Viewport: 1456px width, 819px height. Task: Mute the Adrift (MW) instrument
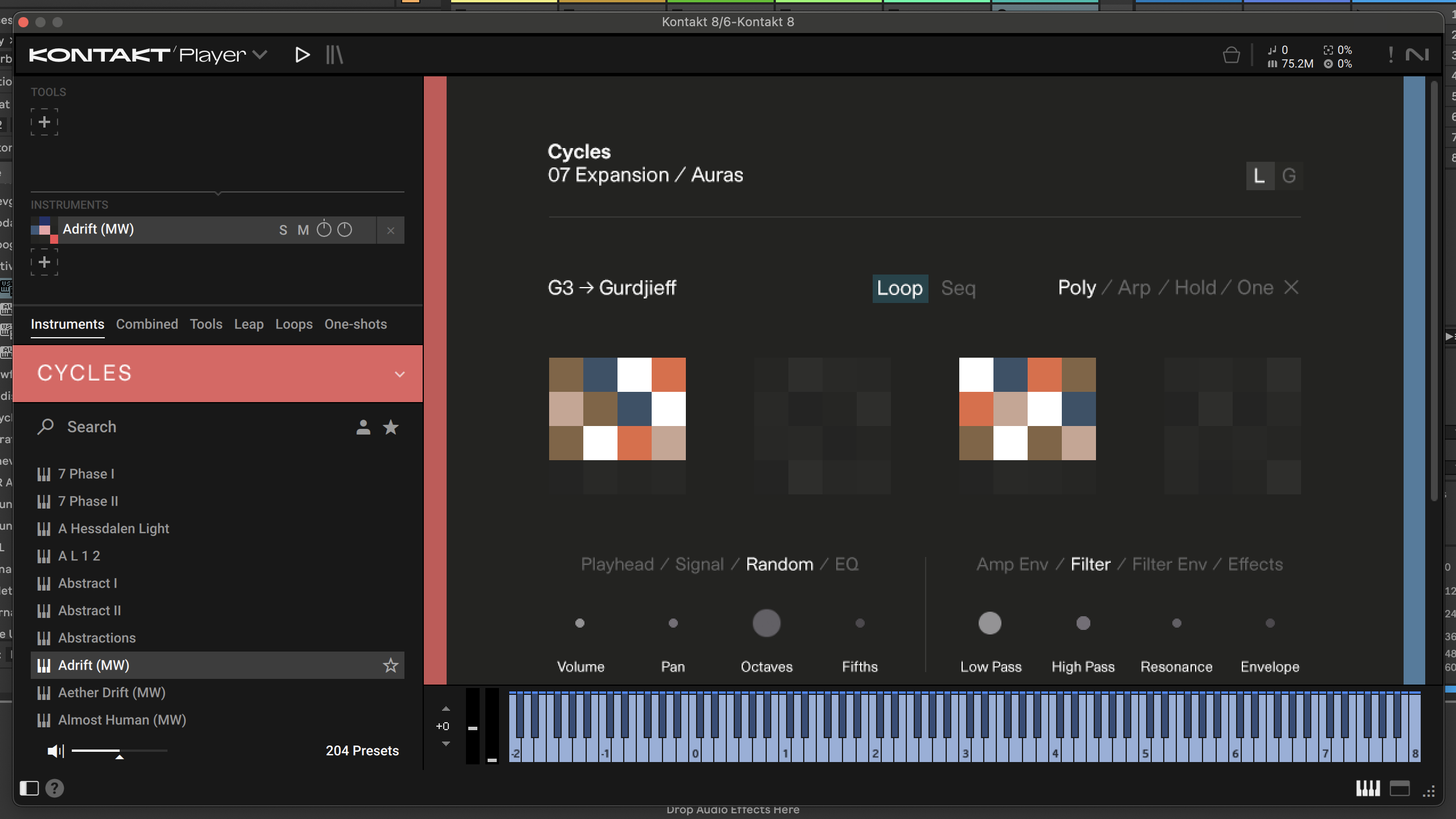point(303,230)
